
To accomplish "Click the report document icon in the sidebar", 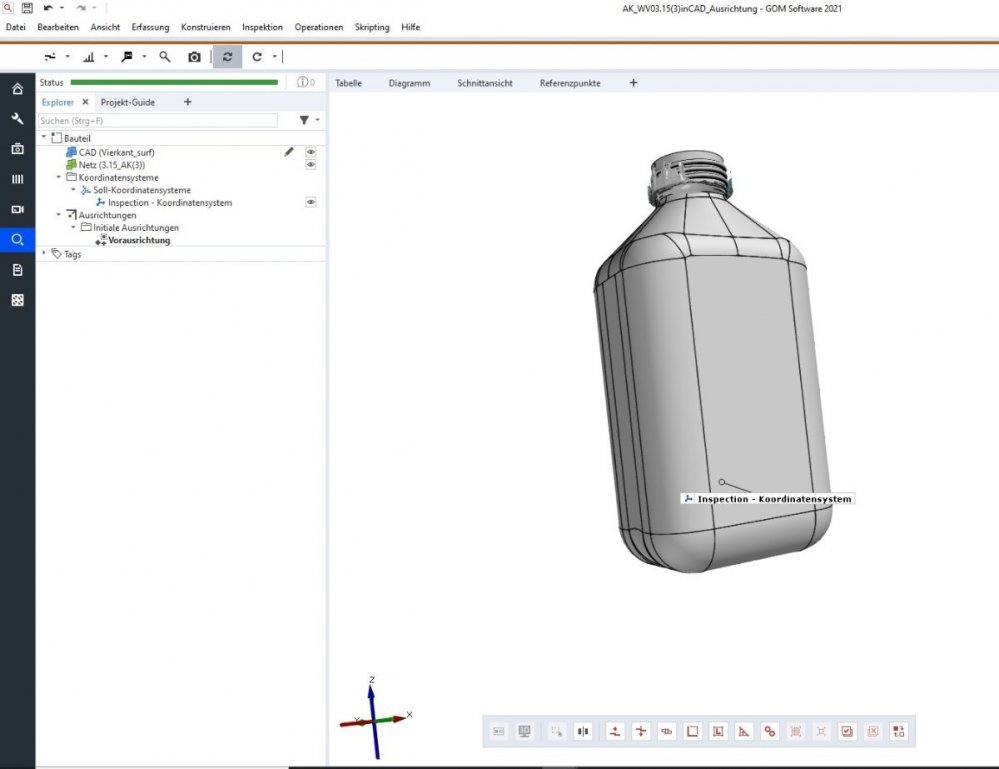I will pyautogui.click(x=17, y=270).
